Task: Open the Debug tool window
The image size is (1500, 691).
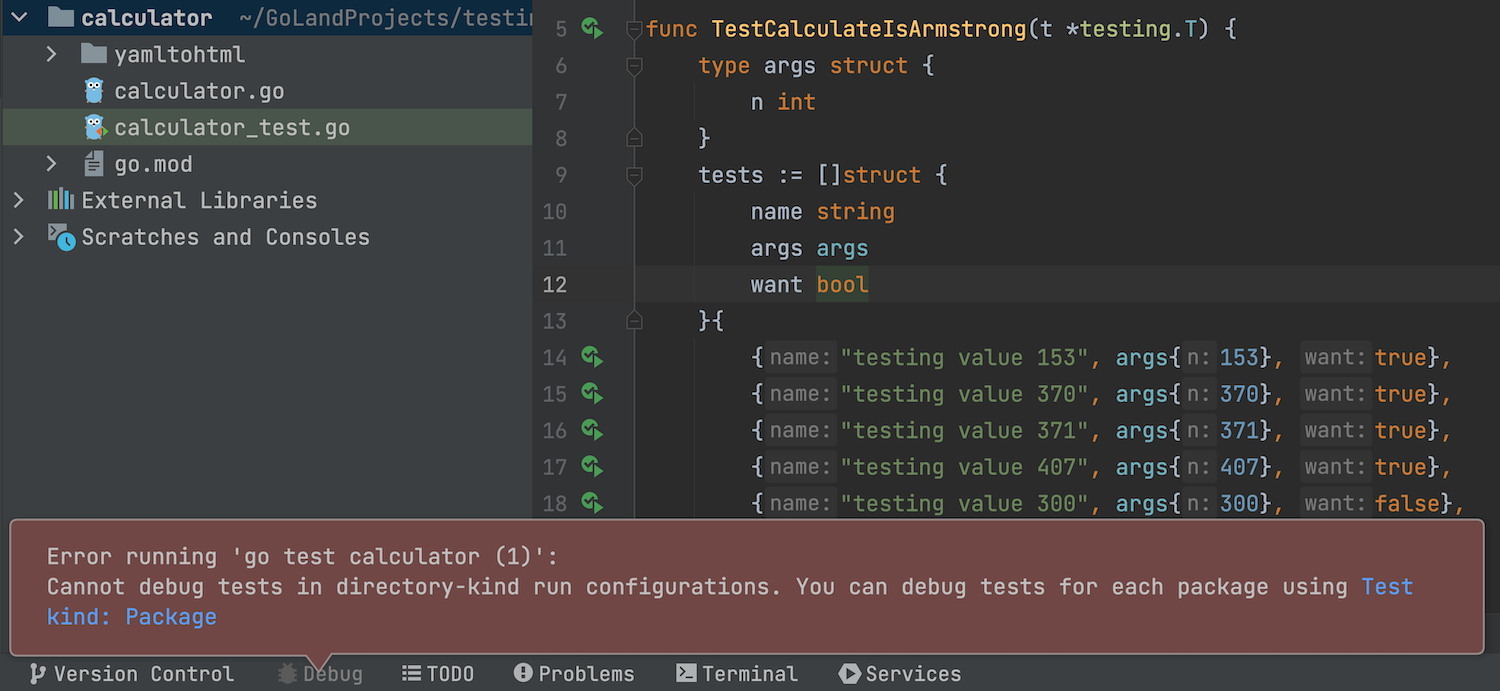Action: point(320,674)
